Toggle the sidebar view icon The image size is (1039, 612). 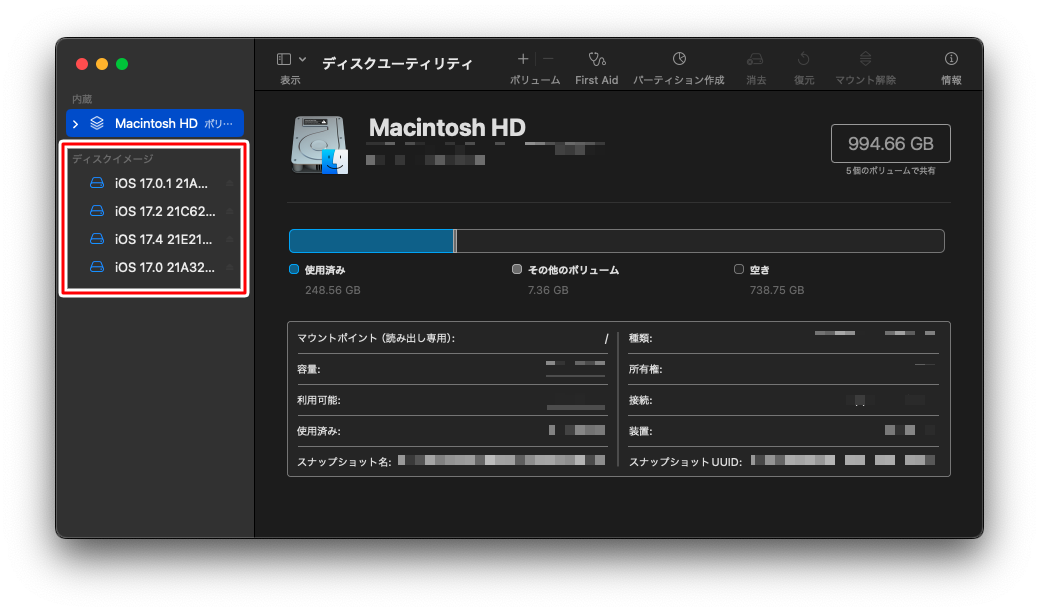[x=284, y=60]
